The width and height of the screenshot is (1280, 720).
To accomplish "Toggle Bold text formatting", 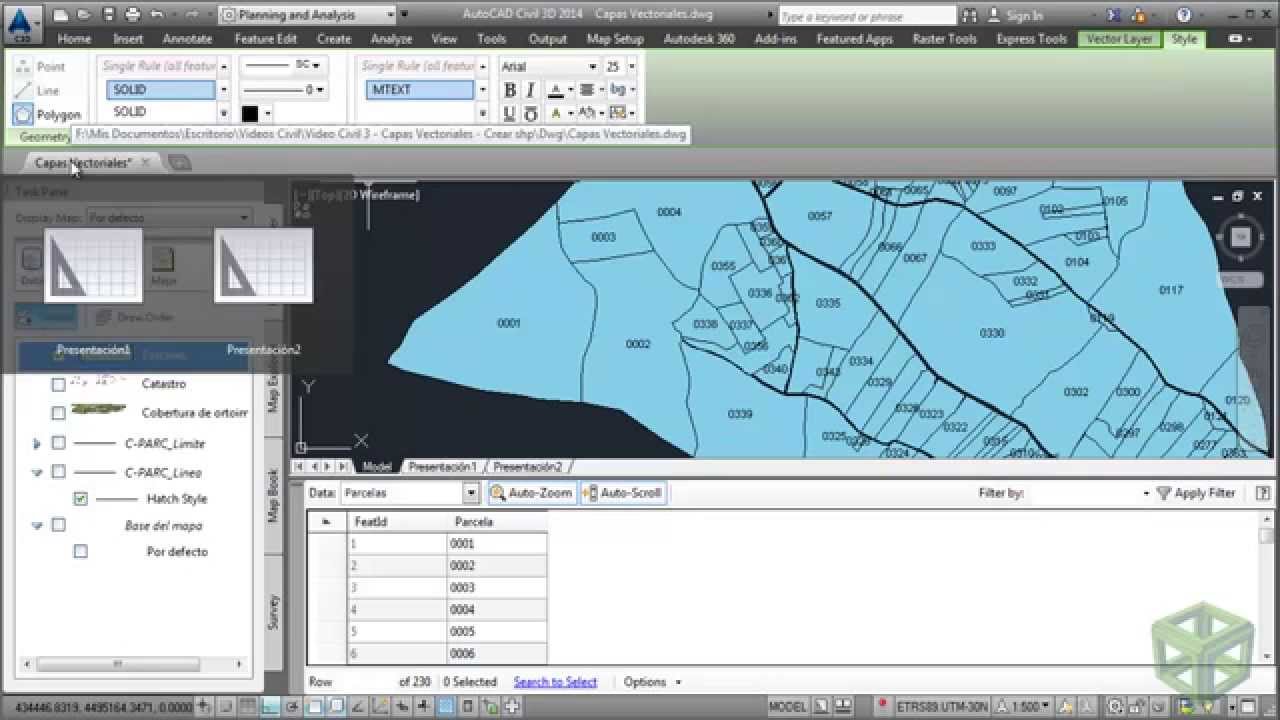I will tap(510, 90).
